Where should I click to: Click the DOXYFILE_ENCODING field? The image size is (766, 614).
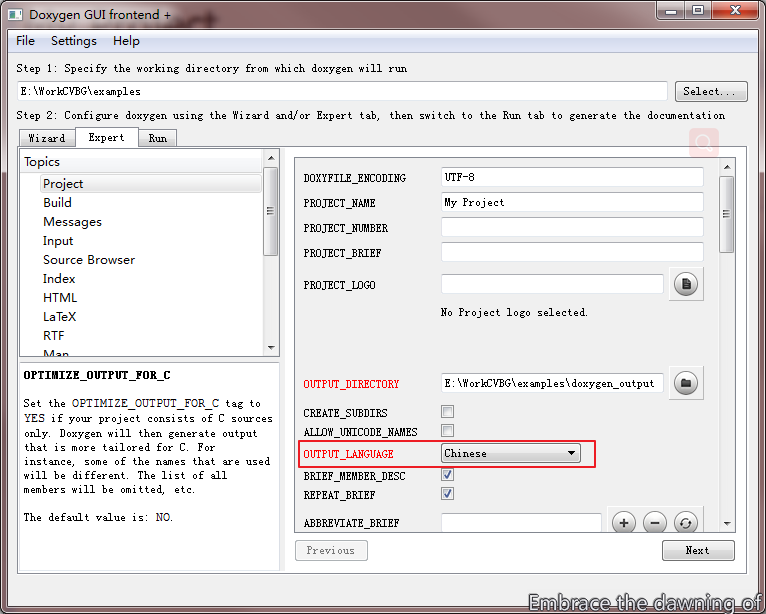click(x=572, y=177)
